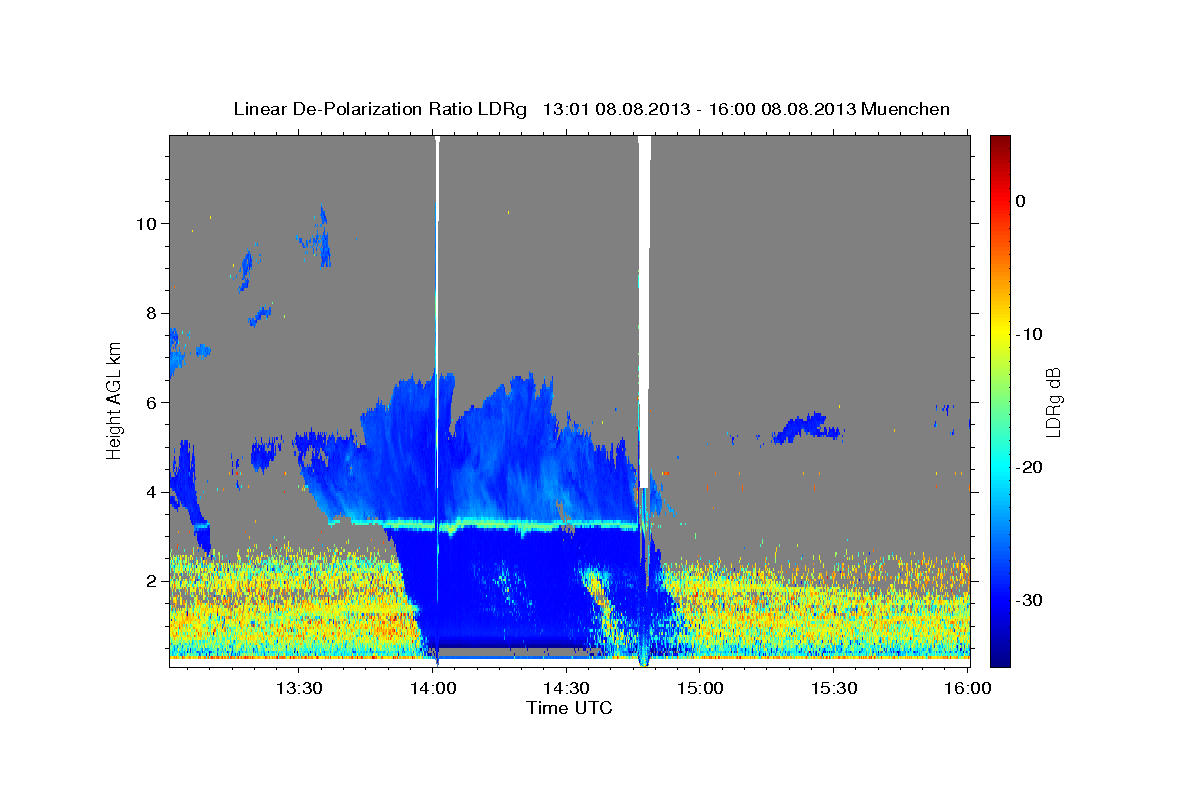Click the colorbar value label -10
Screen dimensions: 1200x800
click(x=1029, y=334)
